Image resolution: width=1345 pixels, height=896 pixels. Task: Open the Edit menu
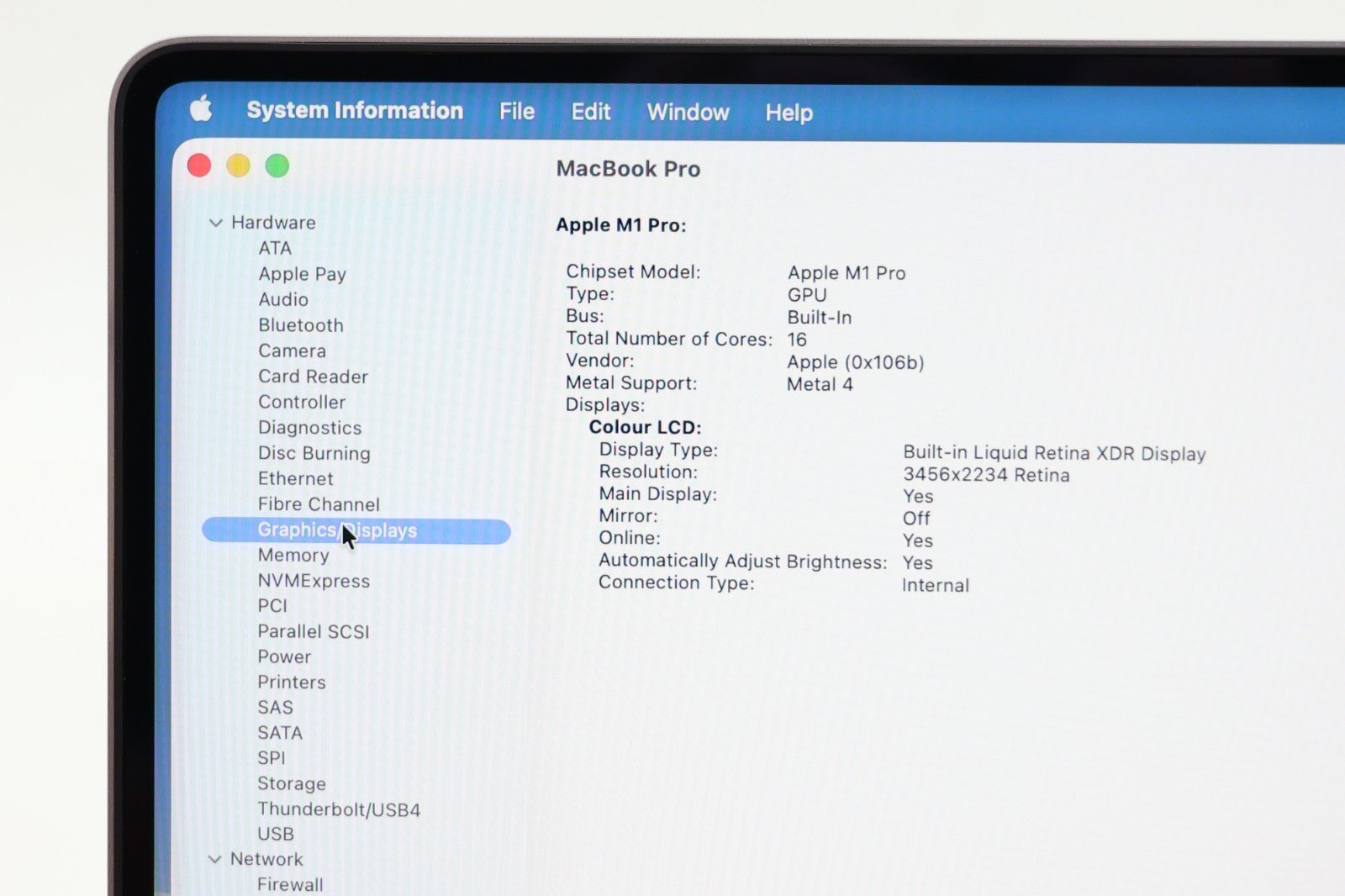tap(590, 112)
